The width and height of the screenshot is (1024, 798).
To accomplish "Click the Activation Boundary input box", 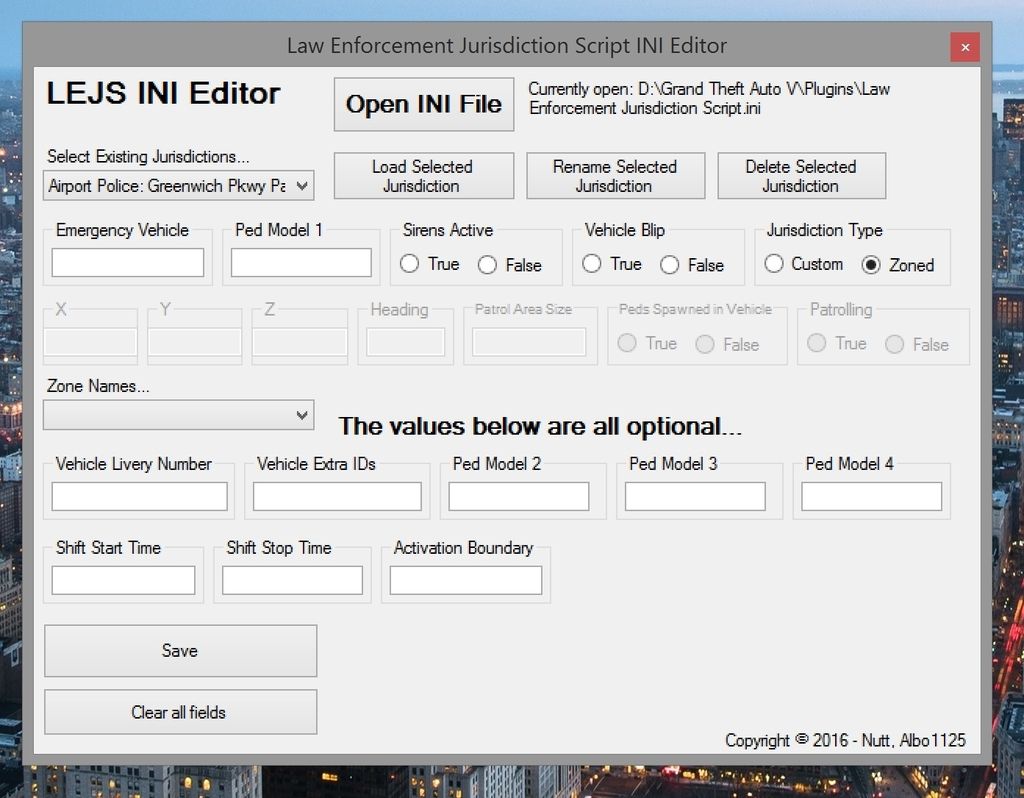I will (465, 580).
